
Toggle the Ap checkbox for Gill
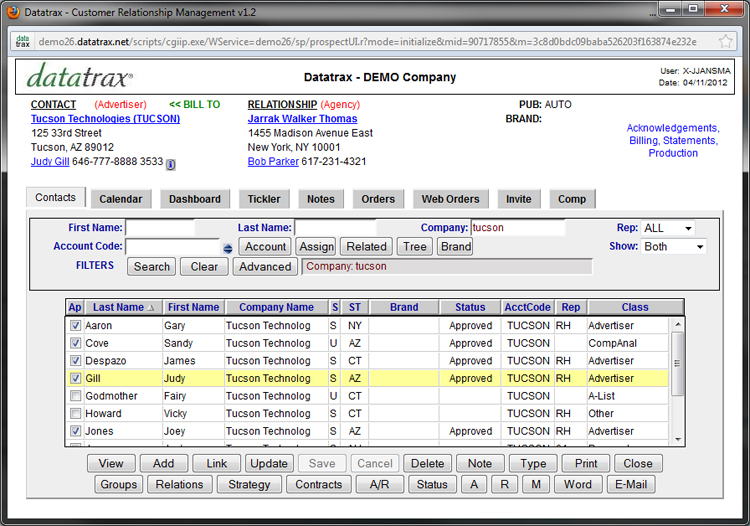(x=75, y=378)
